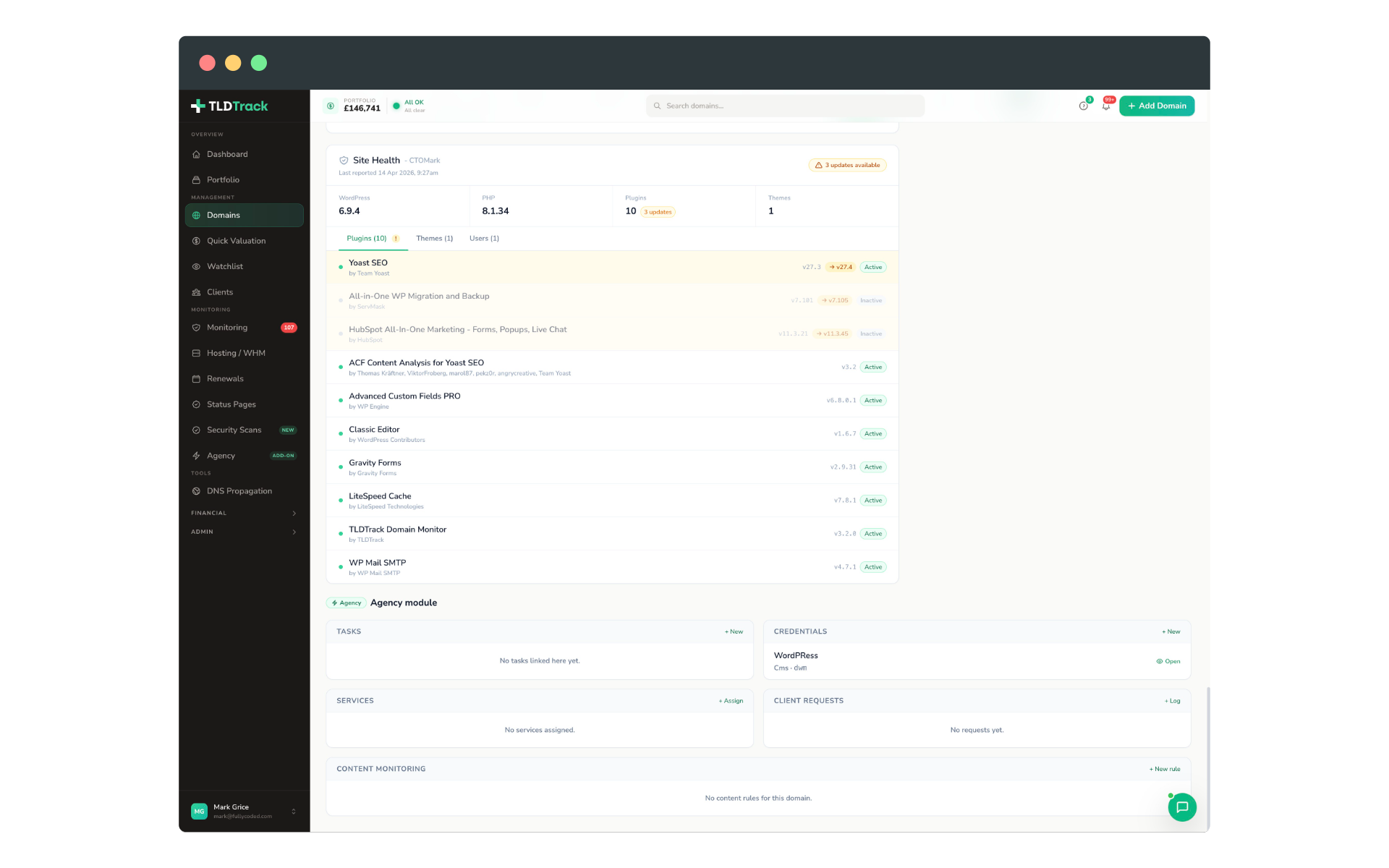
Task: Open the chat bubble widget
Action: 1182,807
